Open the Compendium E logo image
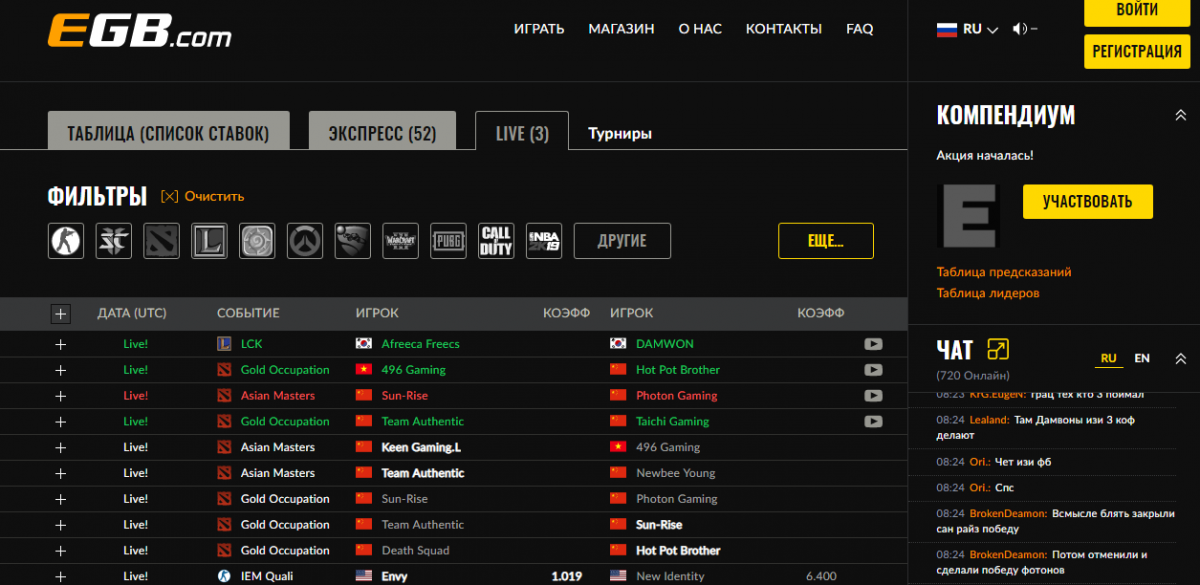 [968, 216]
